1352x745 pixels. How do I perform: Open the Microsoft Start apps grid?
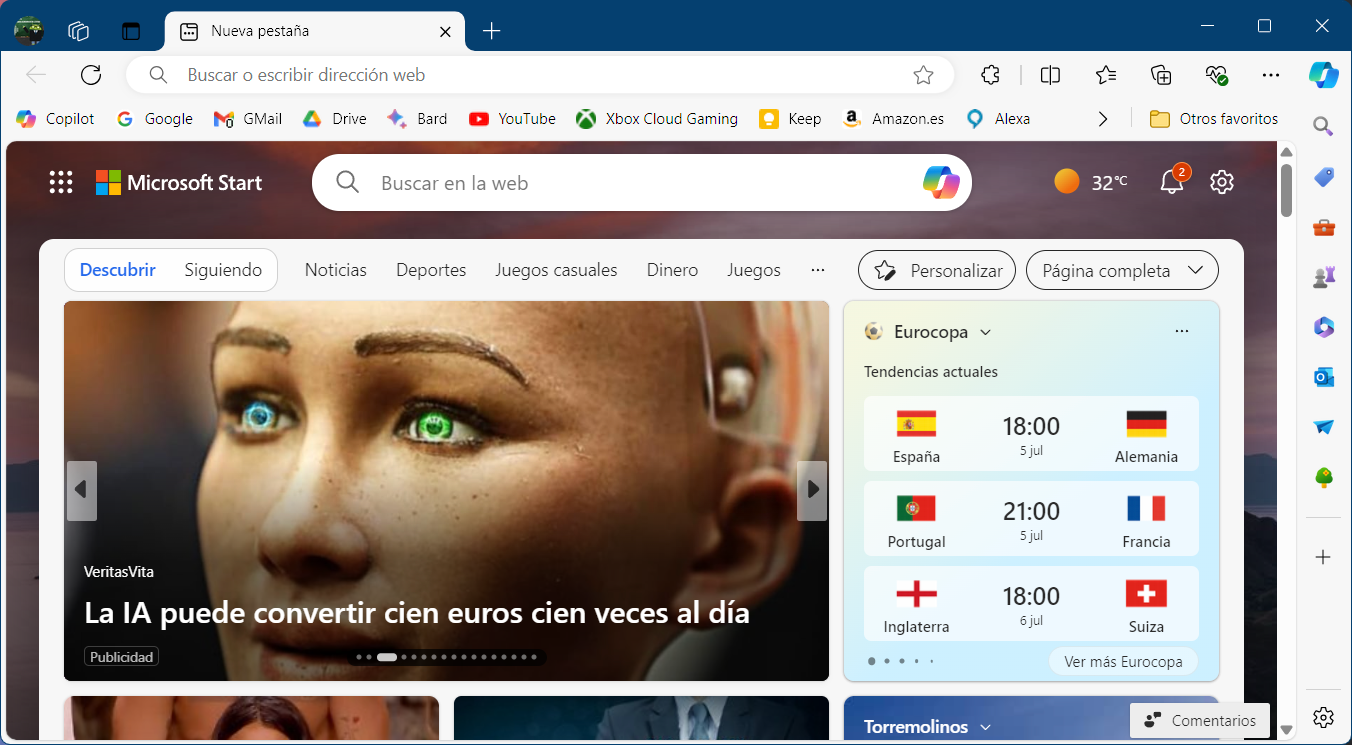click(x=61, y=182)
